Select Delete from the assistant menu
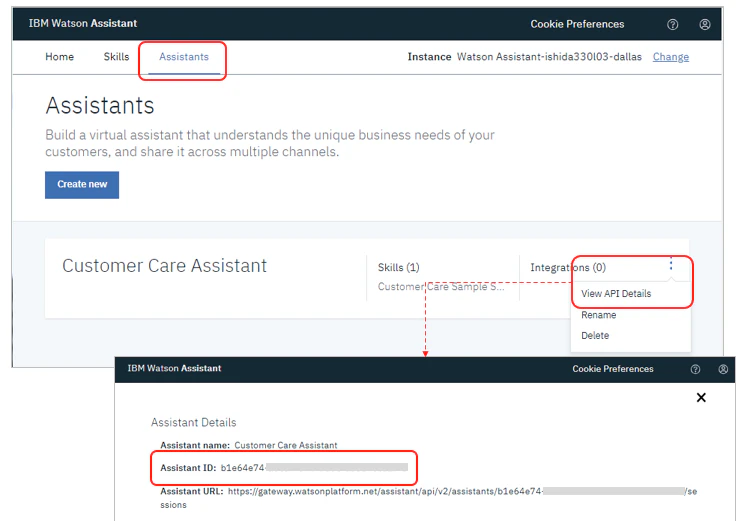Screen dimensions: 755x521 click(595, 336)
